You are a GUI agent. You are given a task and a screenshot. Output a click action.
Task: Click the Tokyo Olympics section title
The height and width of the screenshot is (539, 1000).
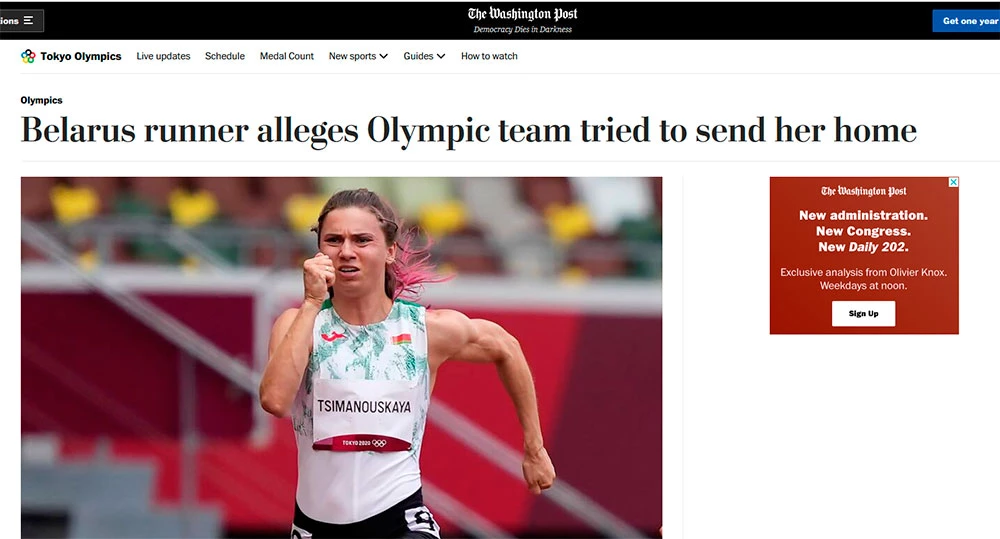point(81,56)
